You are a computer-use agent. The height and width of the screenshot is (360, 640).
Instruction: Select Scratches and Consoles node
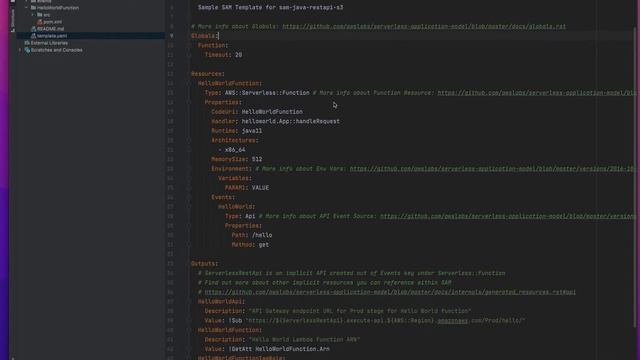pyautogui.click(x=56, y=50)
